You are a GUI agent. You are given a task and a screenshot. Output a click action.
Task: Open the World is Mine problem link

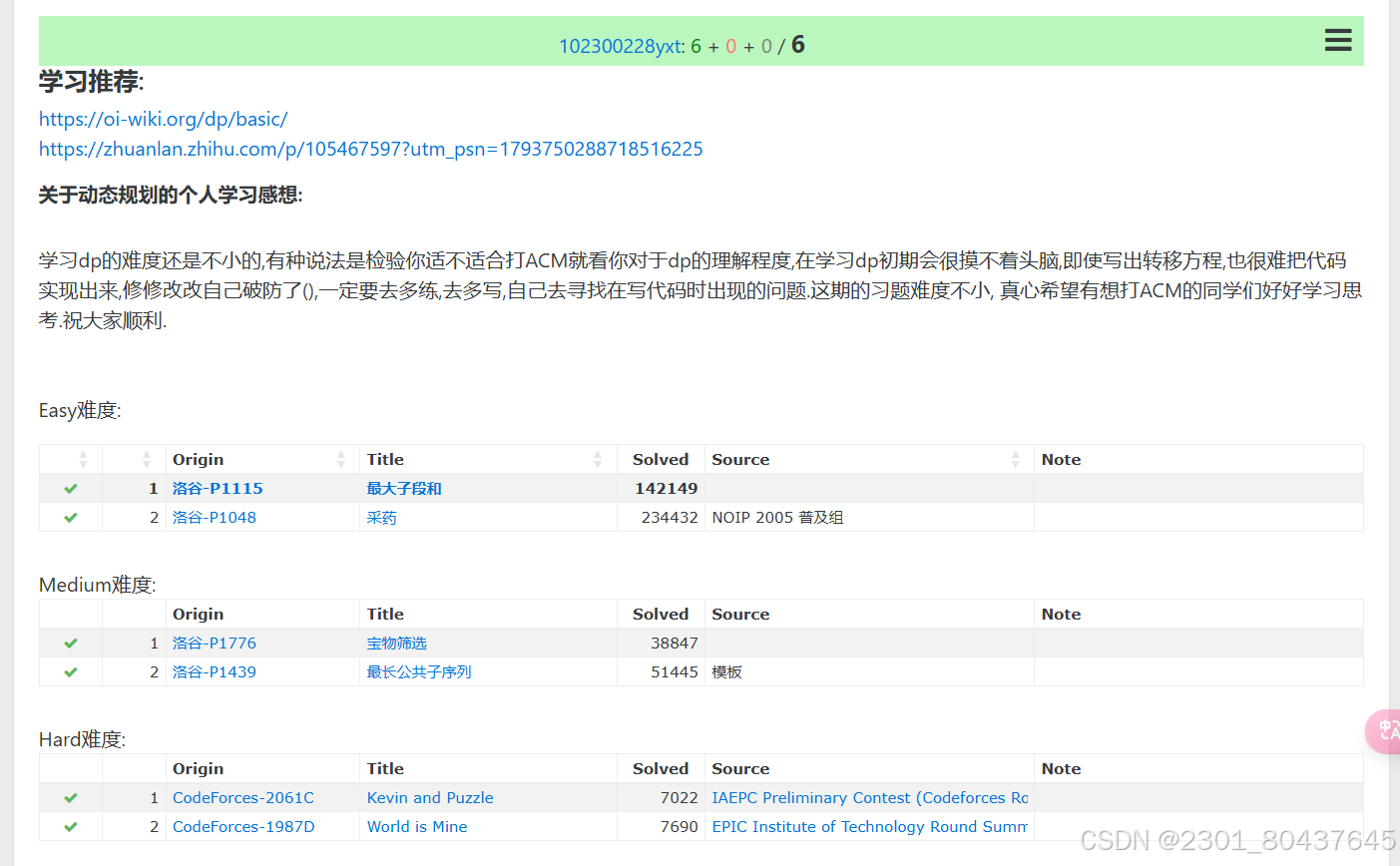click(x=416, y=826)
